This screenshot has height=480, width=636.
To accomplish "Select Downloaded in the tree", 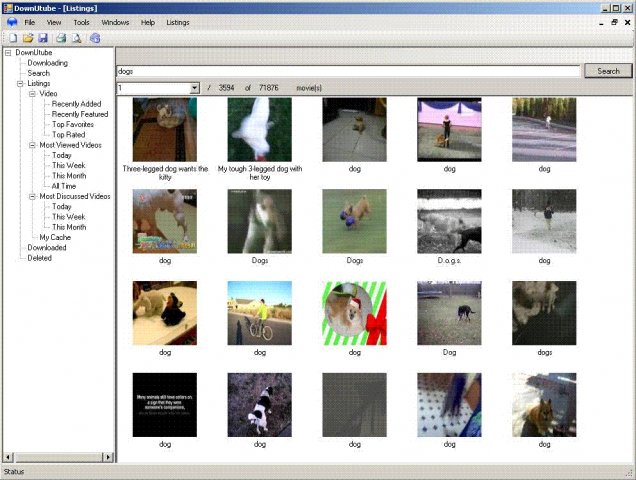I will pyautogui.click(x=47, y=248).
